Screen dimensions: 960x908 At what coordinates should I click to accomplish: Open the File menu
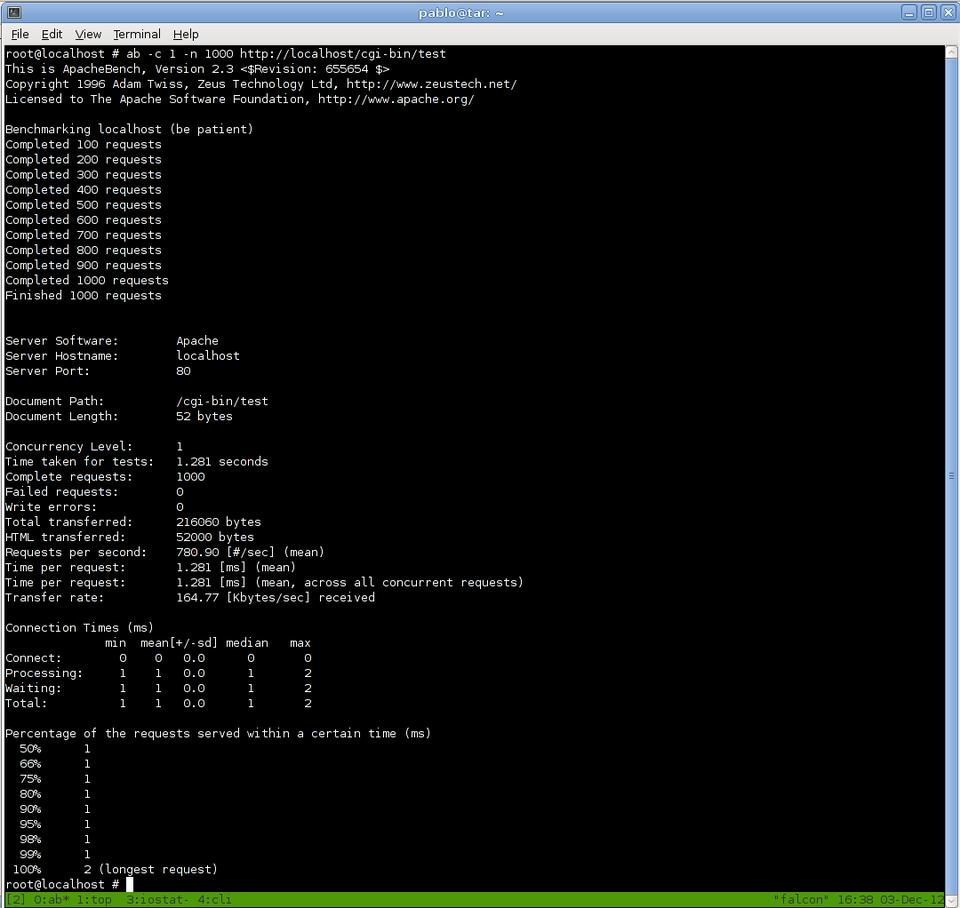(x=20, y=34)
